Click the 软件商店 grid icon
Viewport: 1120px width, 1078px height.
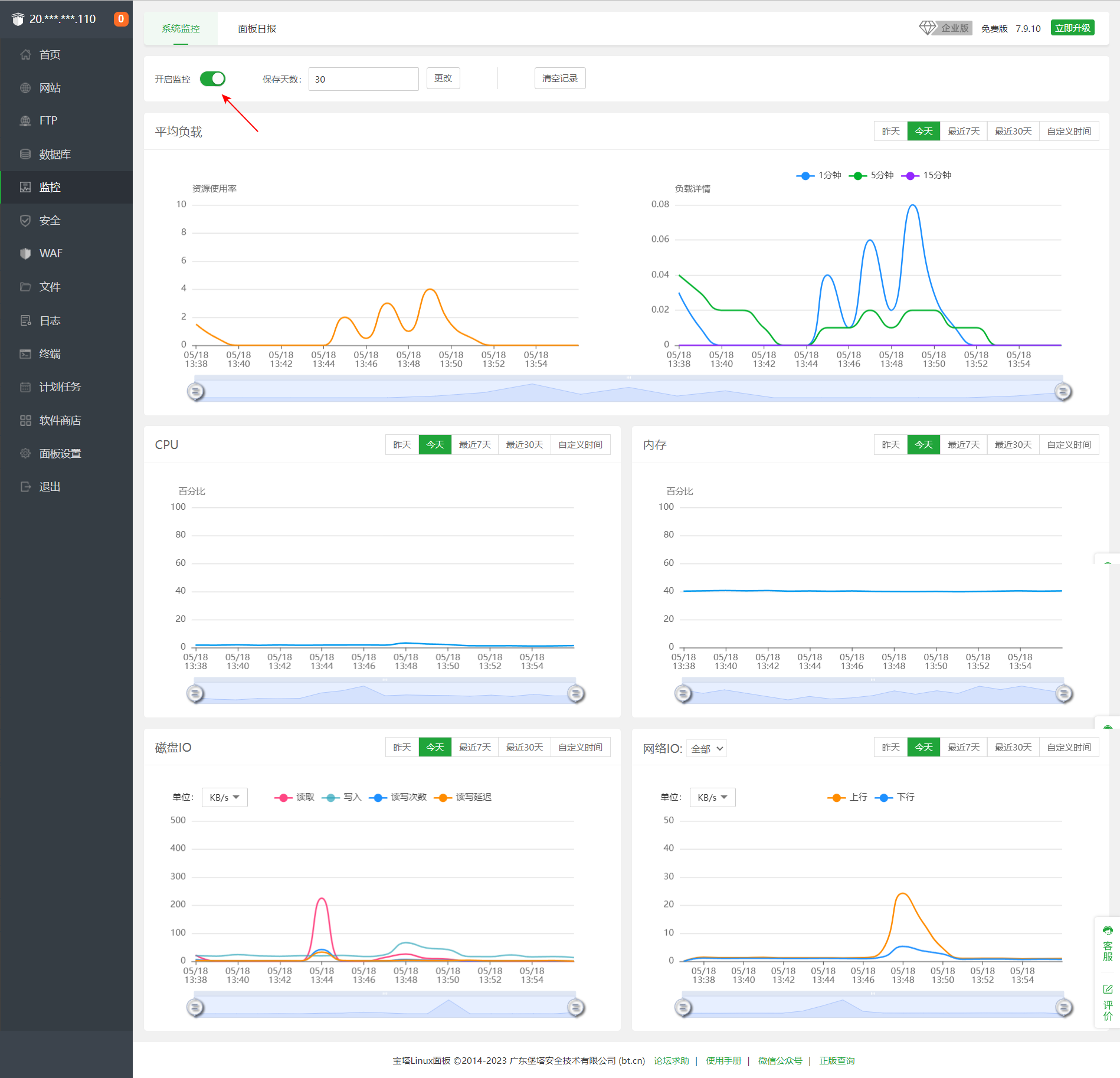pos(25,420)
